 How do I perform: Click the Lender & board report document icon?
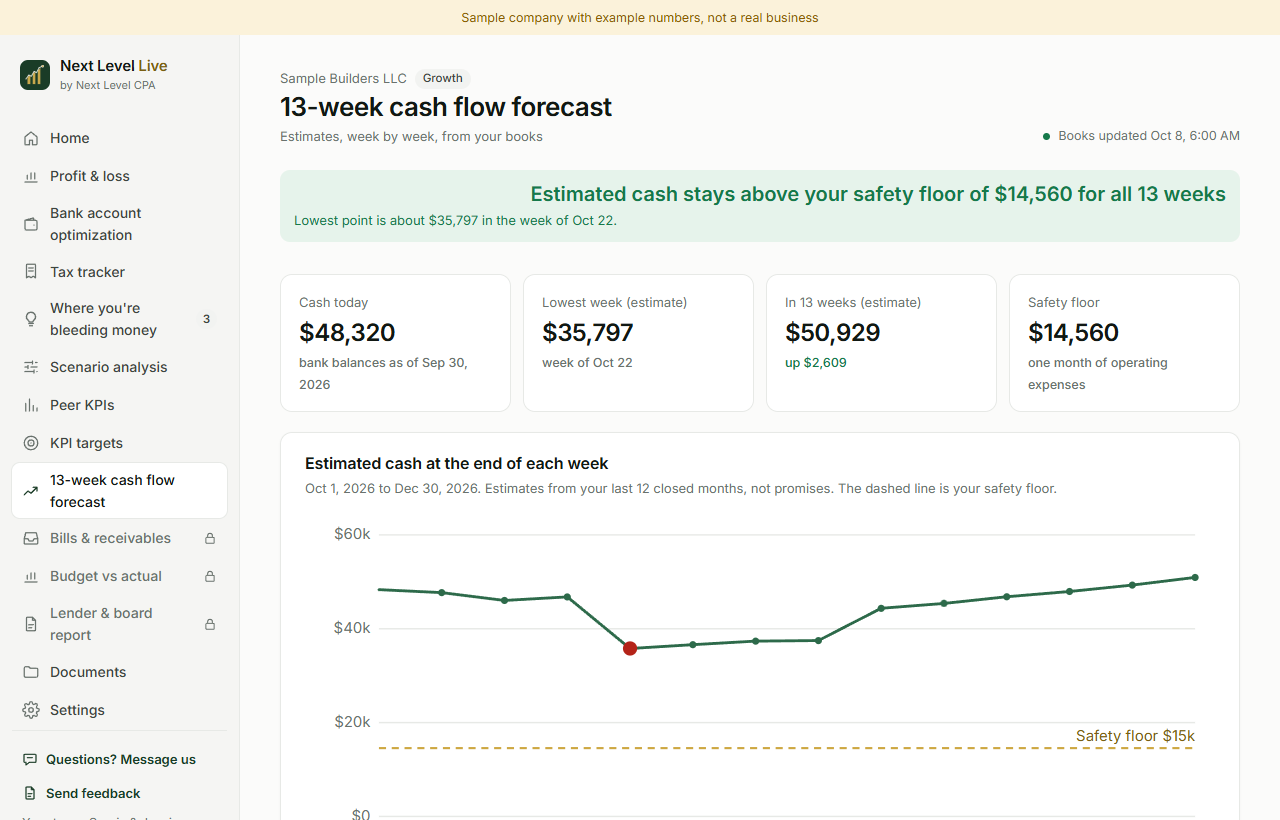31,624
